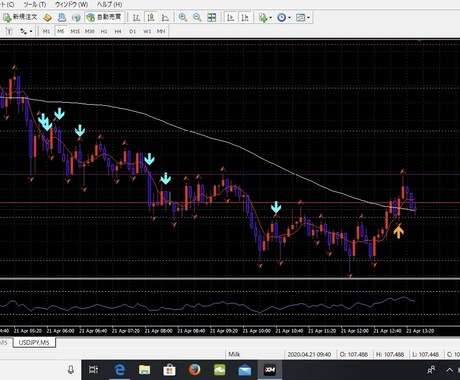Expand the indicators dropdown arrow
The height and width of the screenshot is (380, 460).
pyautogui.click(x=270, y=17)
